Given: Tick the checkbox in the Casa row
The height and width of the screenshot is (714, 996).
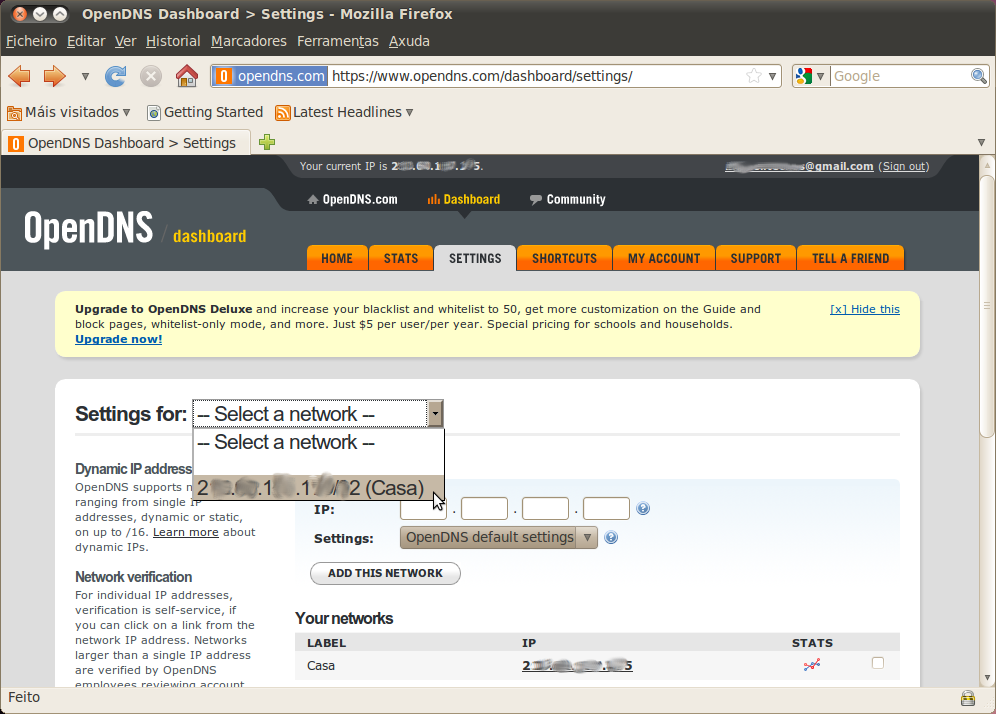Looking at the screenshot, I should click(878, 663).
